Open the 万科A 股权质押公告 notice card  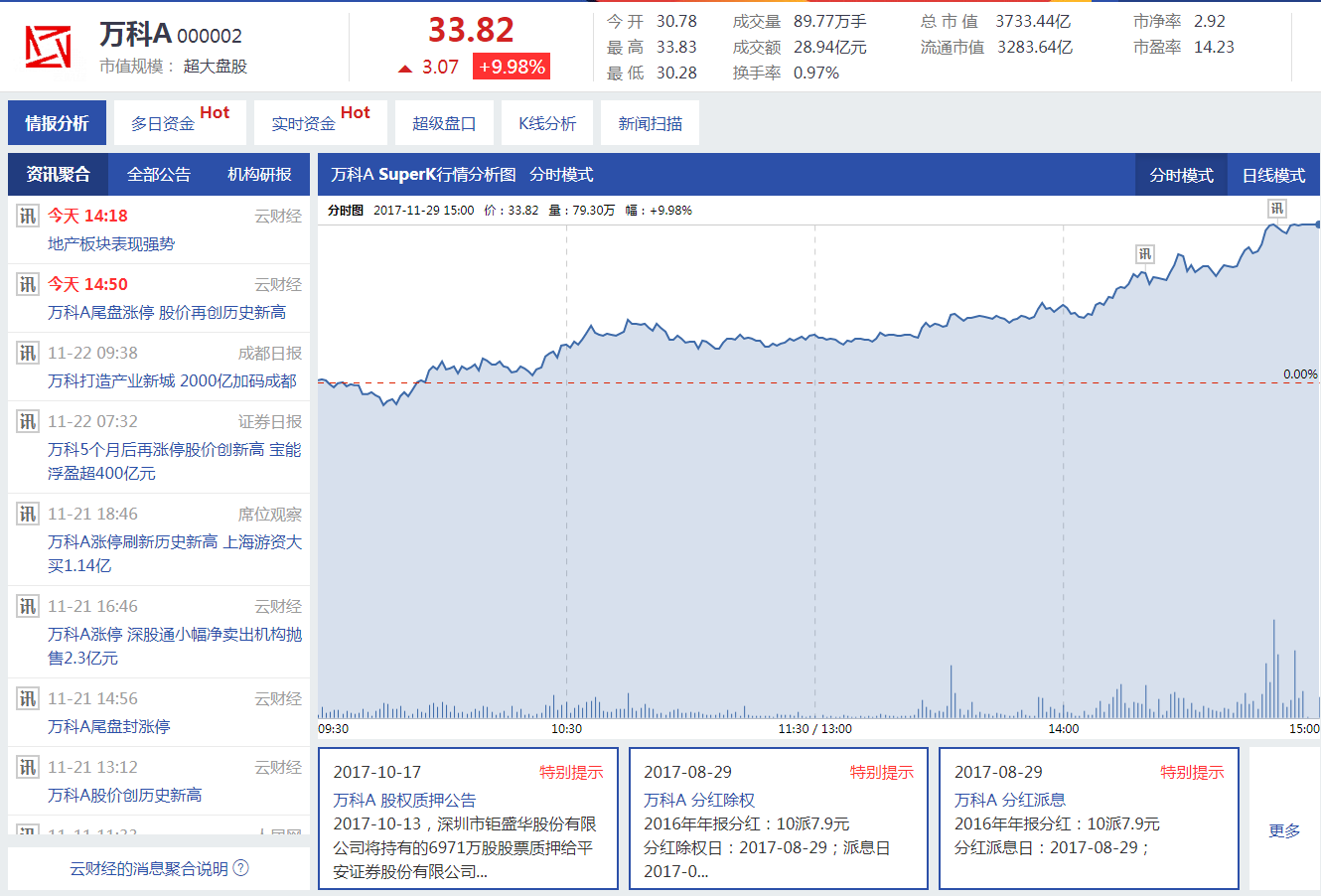point(468,819)
